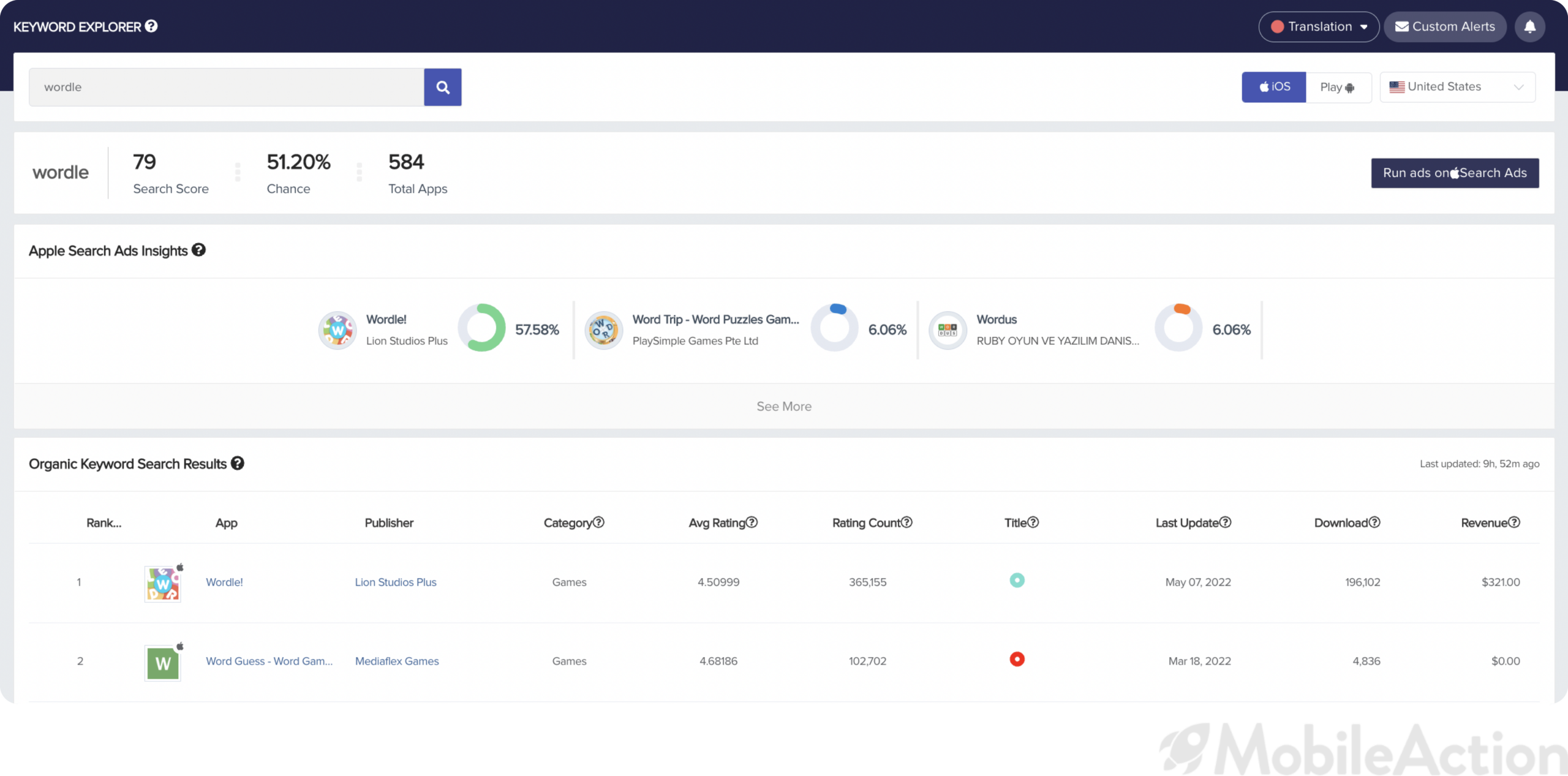The height and width of the screenshot is (776, 1568).
Task: Click the Download column help icon
Action: 1374,522
